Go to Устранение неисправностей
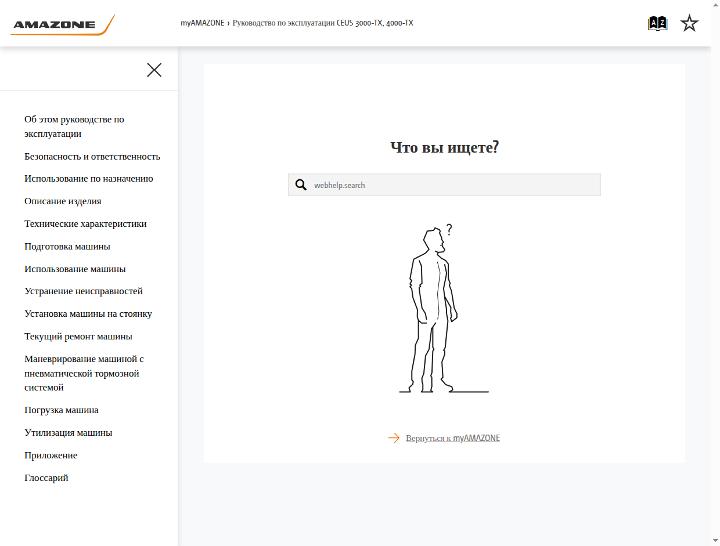 (x=84, y=291)
